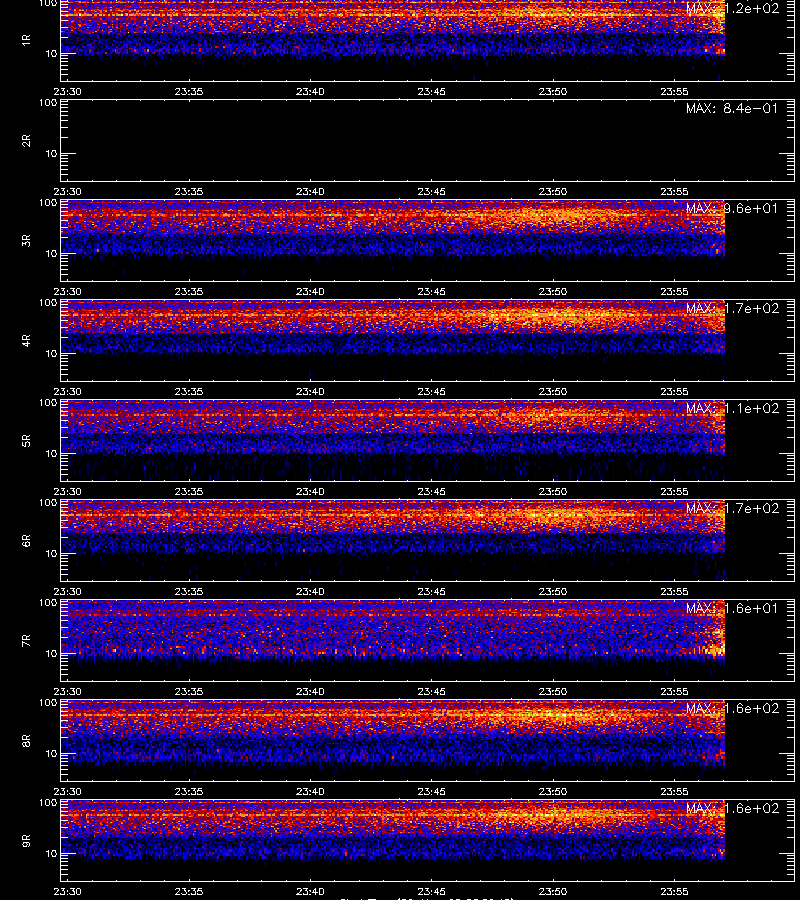
Task: Click the 23:40 tick label below the 9R panel
Action: (310, 891)
